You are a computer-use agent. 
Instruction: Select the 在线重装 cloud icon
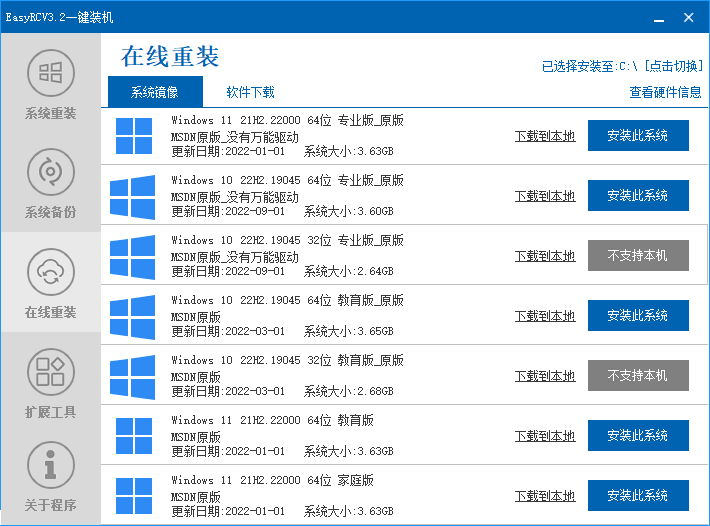51,272
